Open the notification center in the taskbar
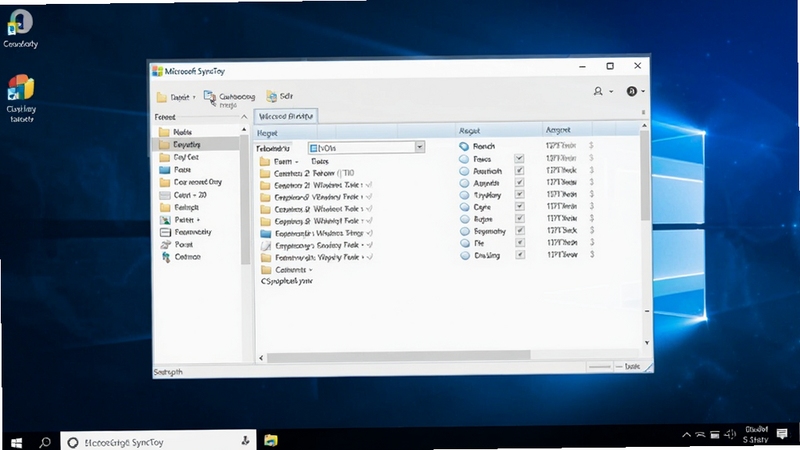The height and width of the screenshot is (450, 800). pos(782,434)
